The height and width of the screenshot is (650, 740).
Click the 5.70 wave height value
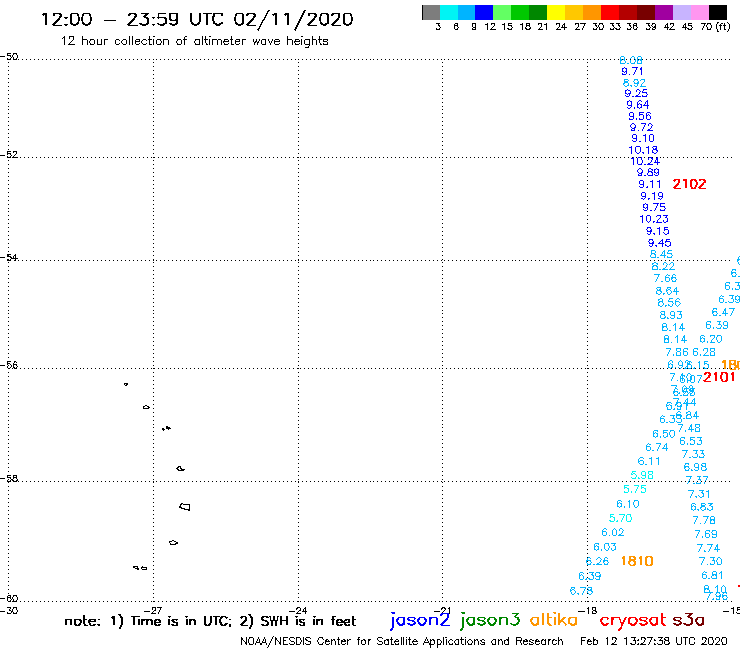620,518
